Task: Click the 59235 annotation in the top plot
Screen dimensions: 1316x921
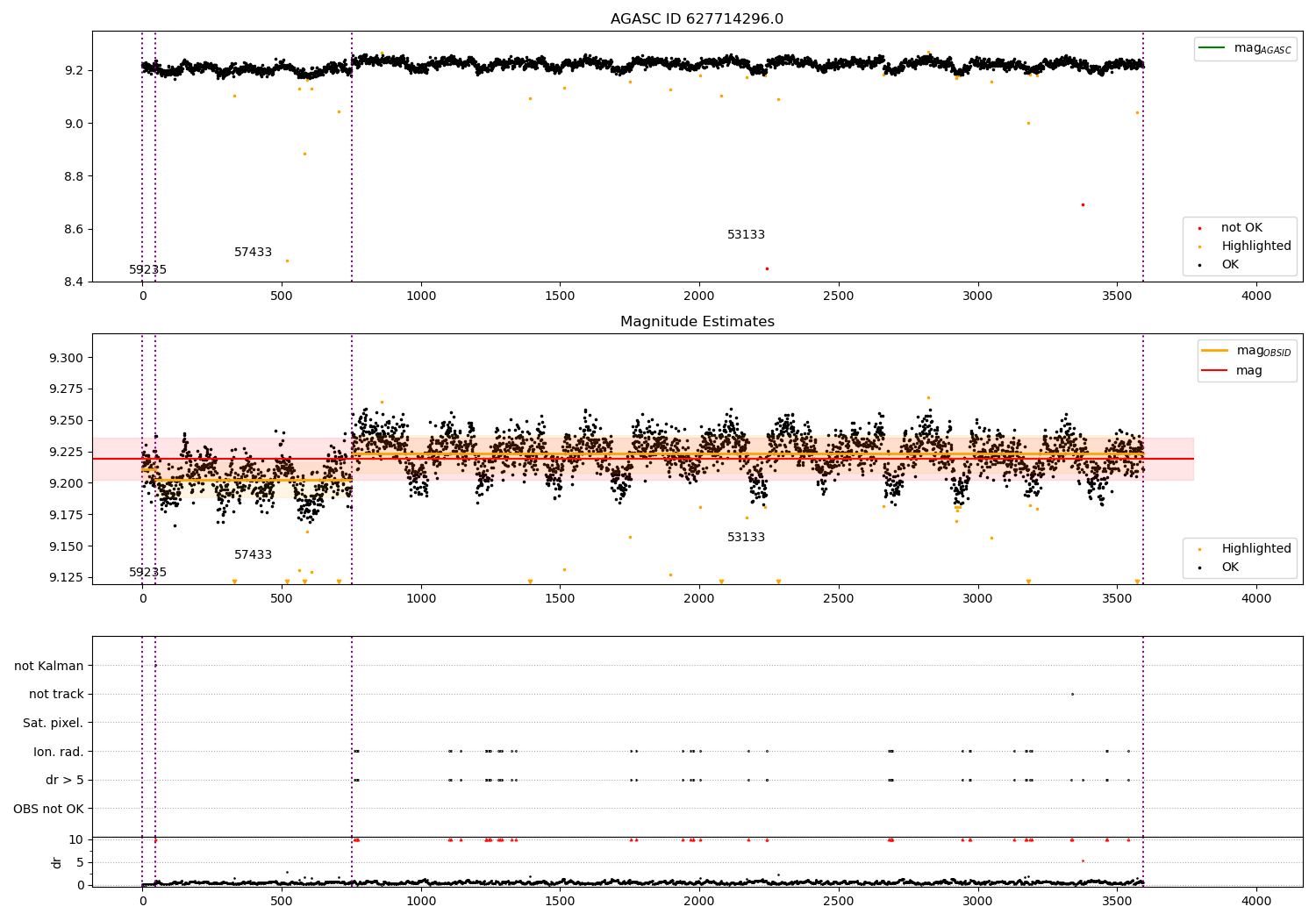Action: coord(147,270)
